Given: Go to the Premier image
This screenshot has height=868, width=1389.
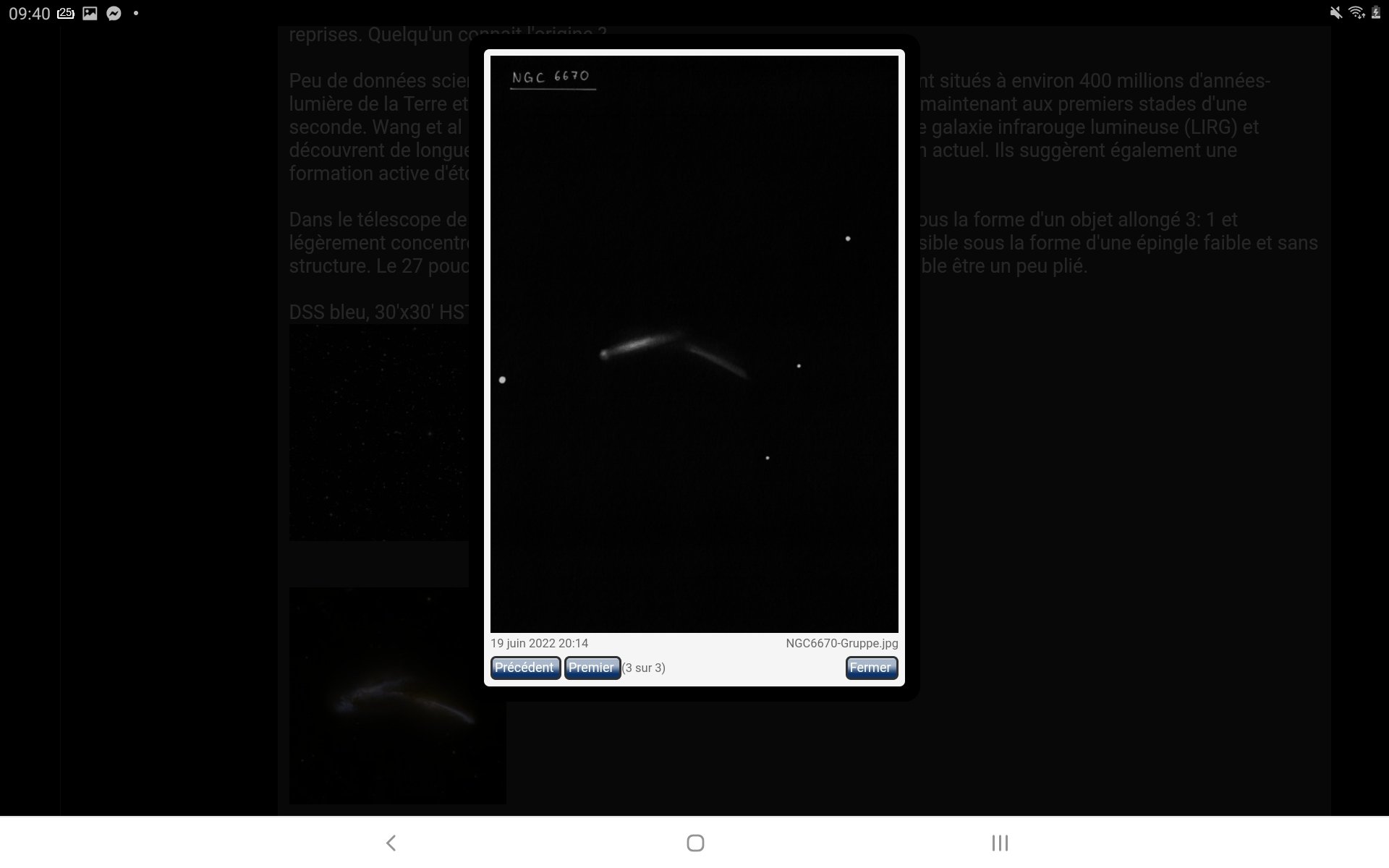Looking at the screenshot, I should pos(592,668).
